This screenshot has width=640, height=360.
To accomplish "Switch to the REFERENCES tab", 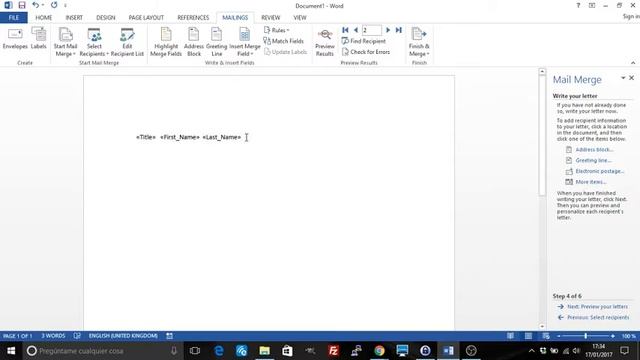I will click(x=193, y=18).
